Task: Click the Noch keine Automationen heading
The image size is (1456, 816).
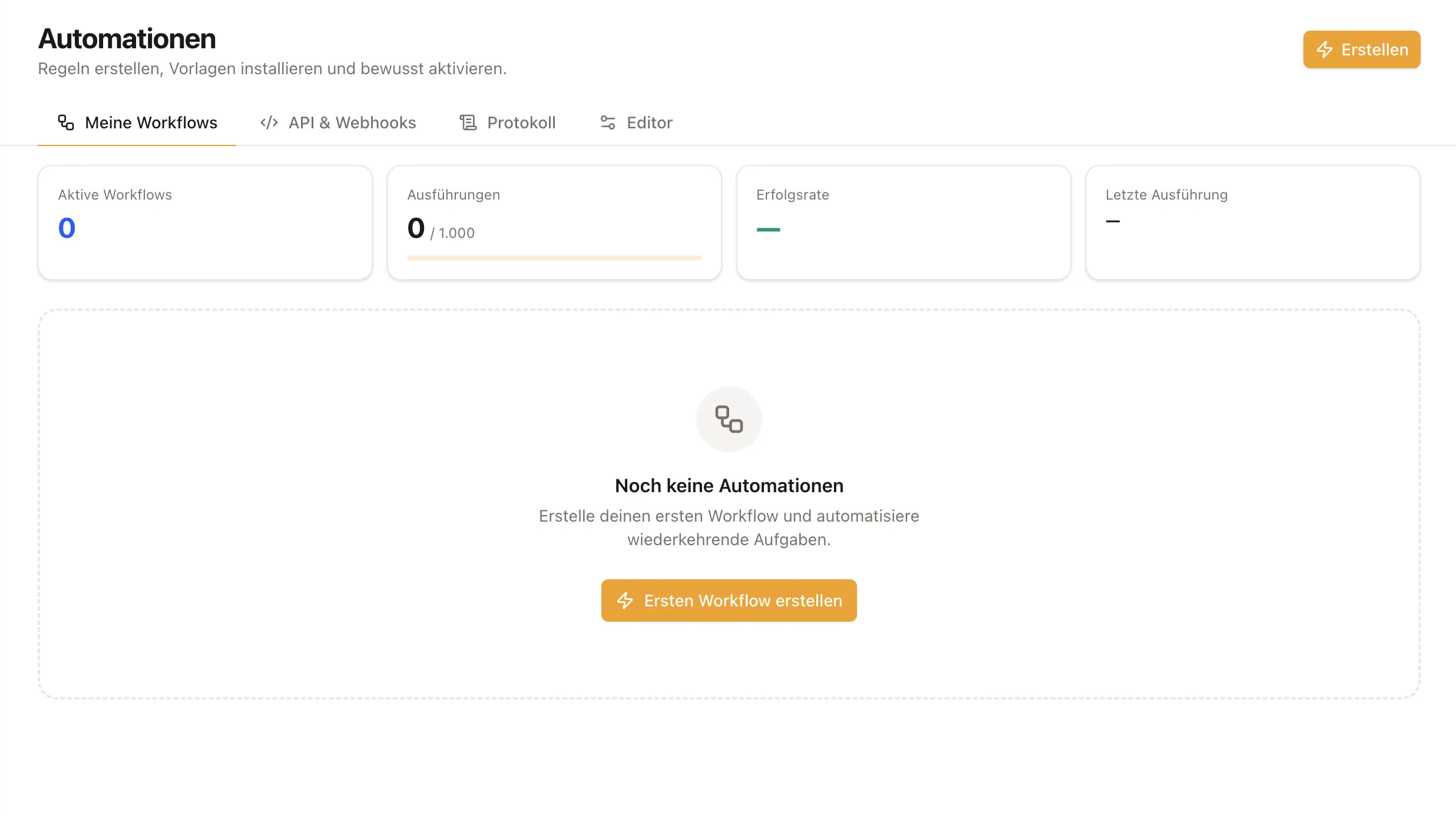Action: (729, 486)
